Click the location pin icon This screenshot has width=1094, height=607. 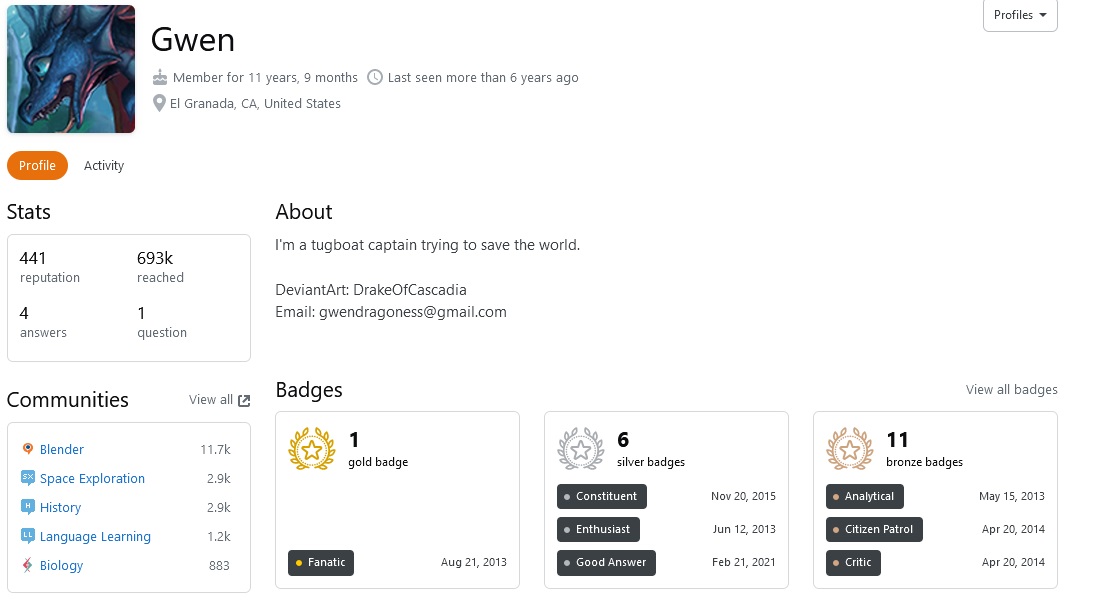[159, 103]
